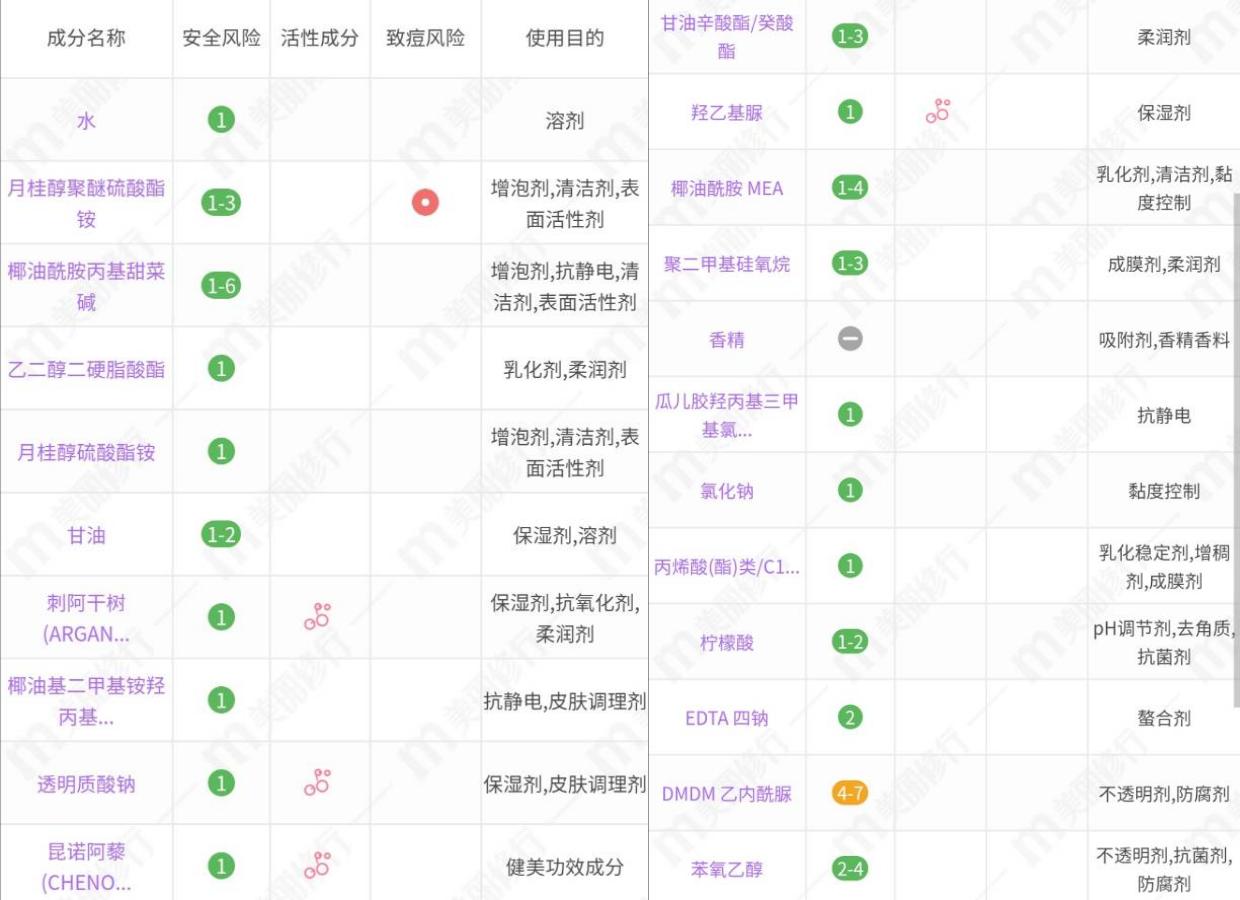This screenshot has width=1240, height=900.
Task: Click the gray minus safety badge for 香精
Action: (849, 337)
